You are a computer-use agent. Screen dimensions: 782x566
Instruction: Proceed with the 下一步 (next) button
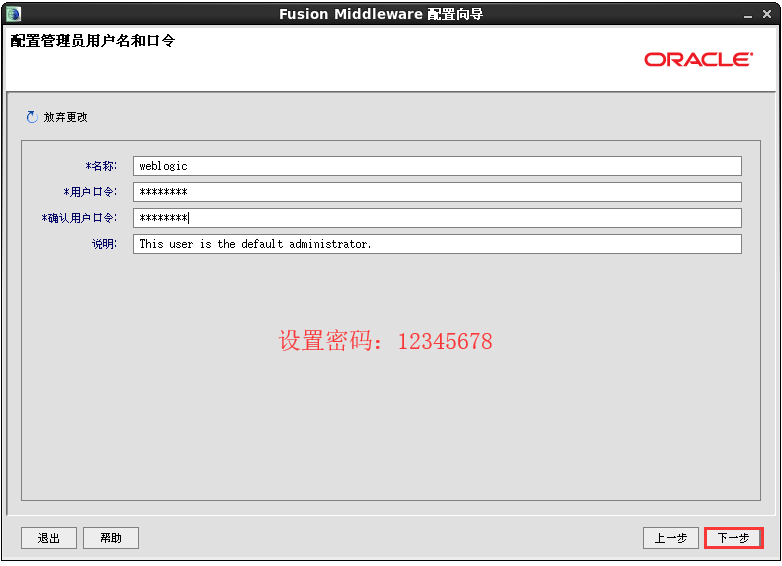(734, 538)
